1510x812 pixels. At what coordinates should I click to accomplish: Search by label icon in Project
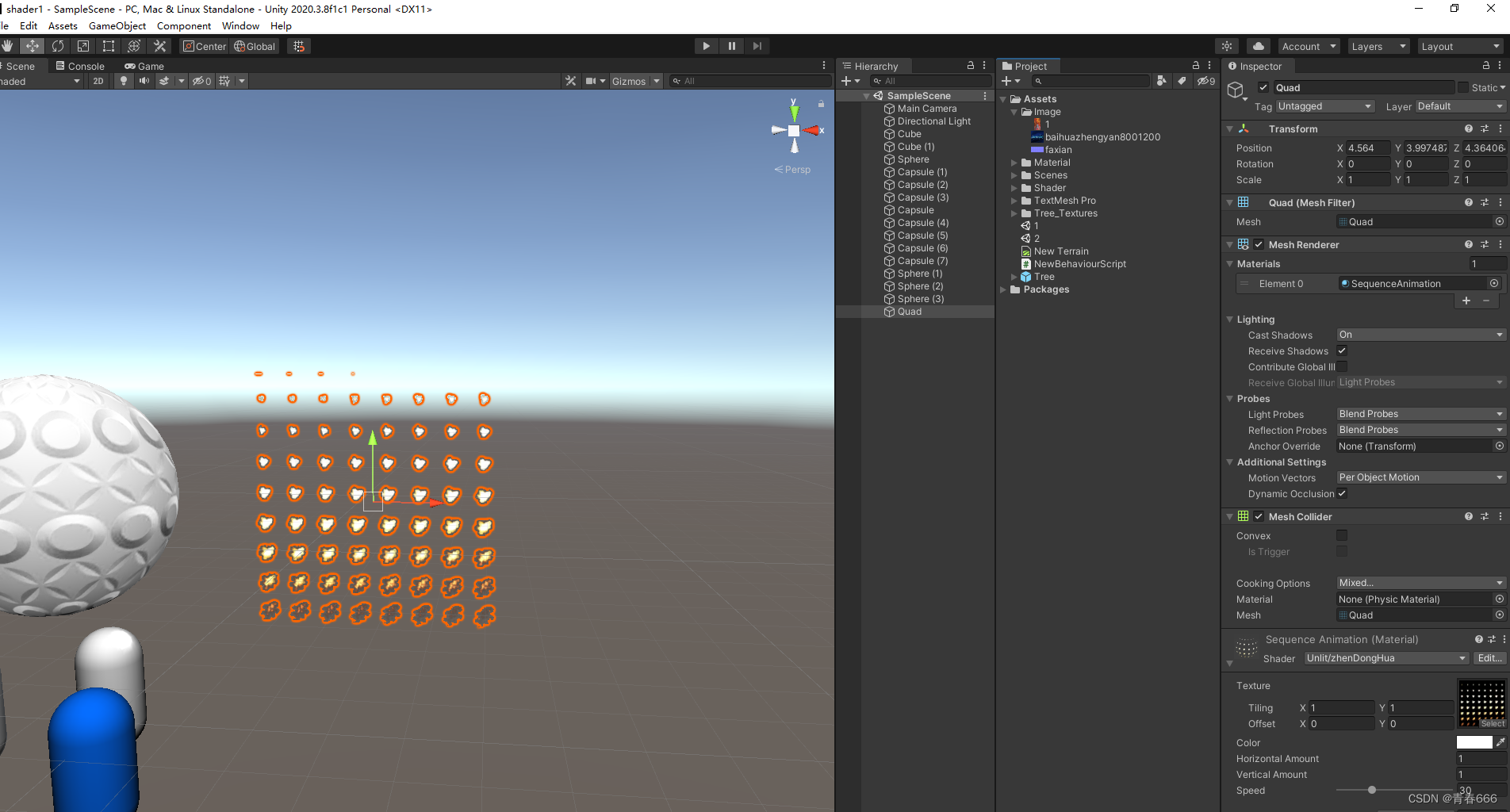click(x=1182, y=81)
